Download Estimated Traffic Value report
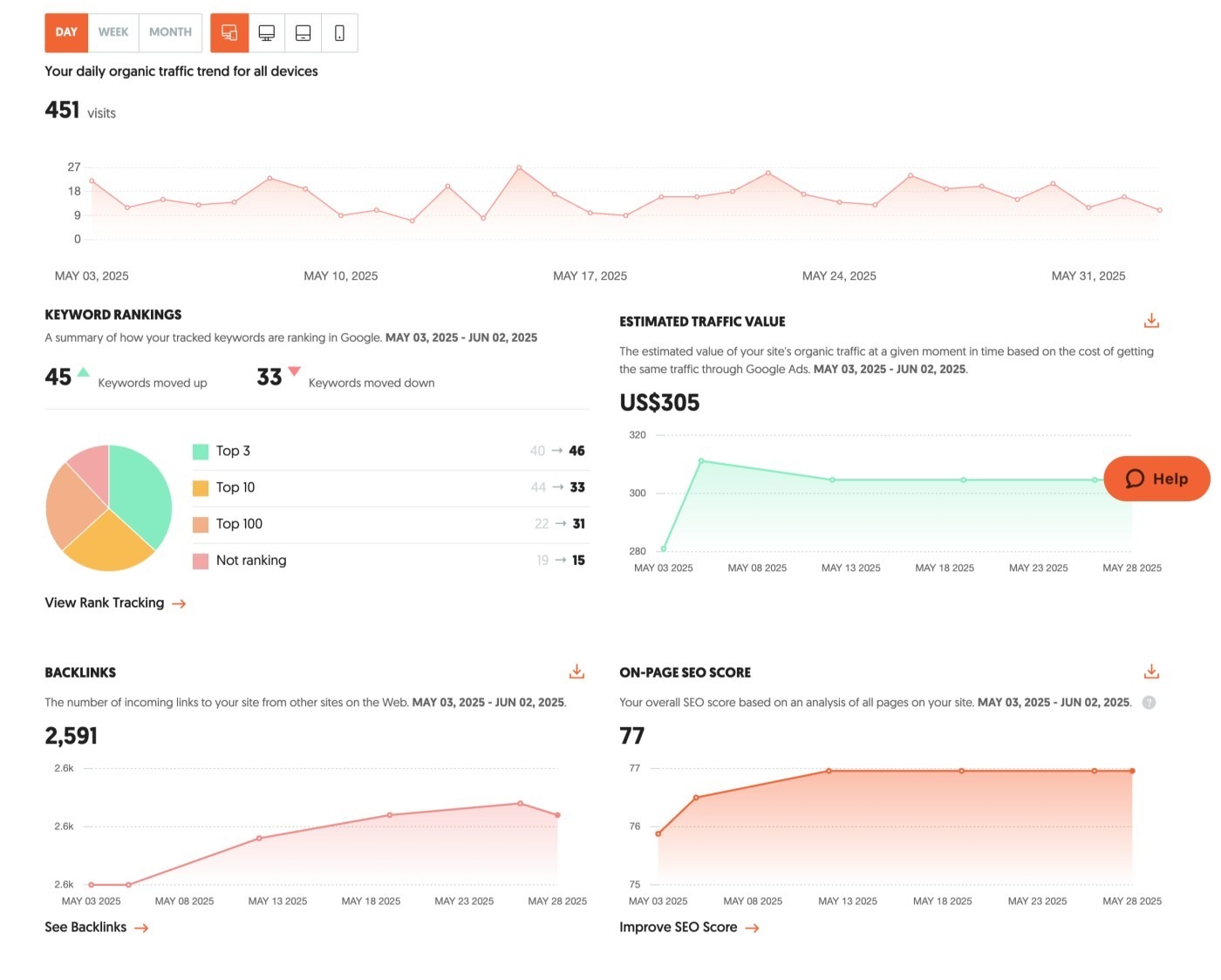Viewport: 1221px width, 980px height. [1151, 321]
